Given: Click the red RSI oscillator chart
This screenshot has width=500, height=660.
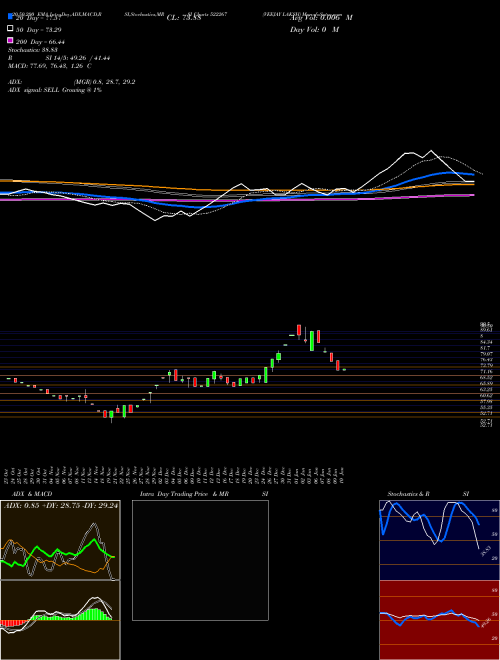Looking at the screenshot, I should point(439,620).
